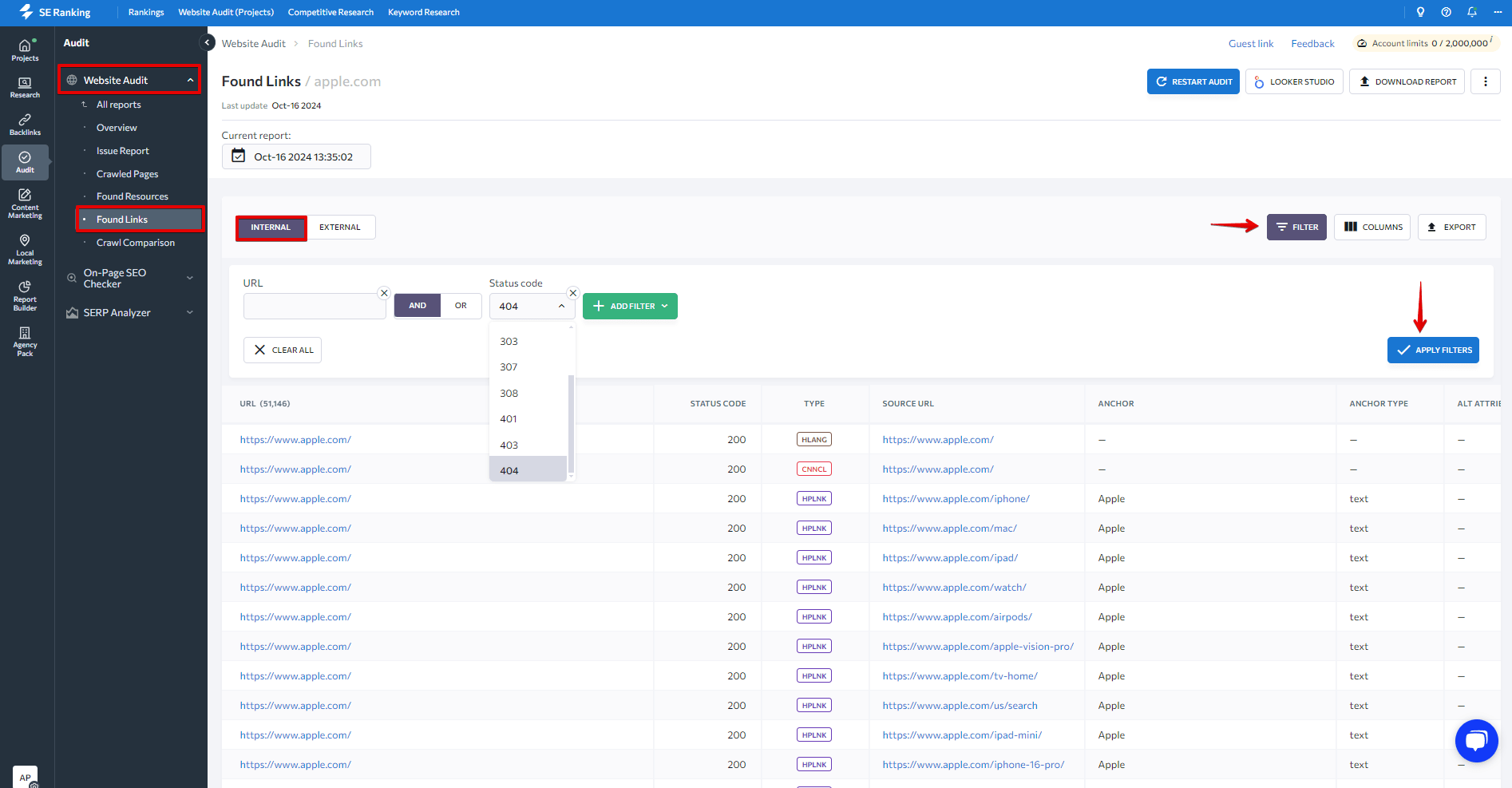Click the calendar icon in current report

point(238,156)
